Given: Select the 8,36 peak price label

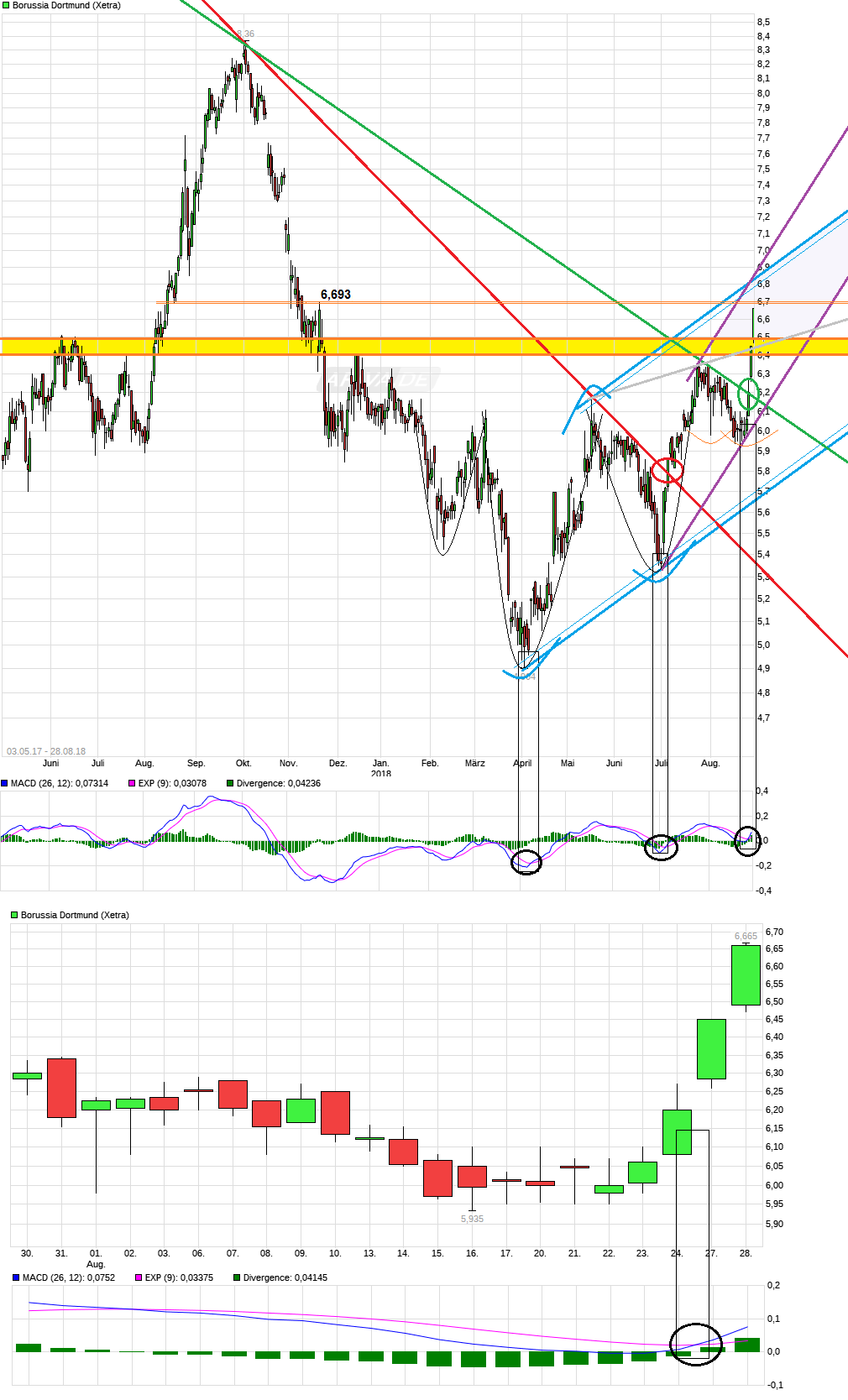Looking at the screenshot, I should click(x=246, y=34).
